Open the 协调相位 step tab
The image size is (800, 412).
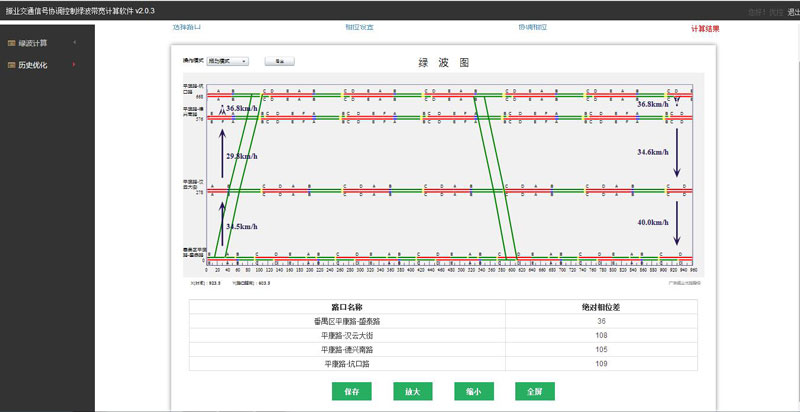point(533,28)
